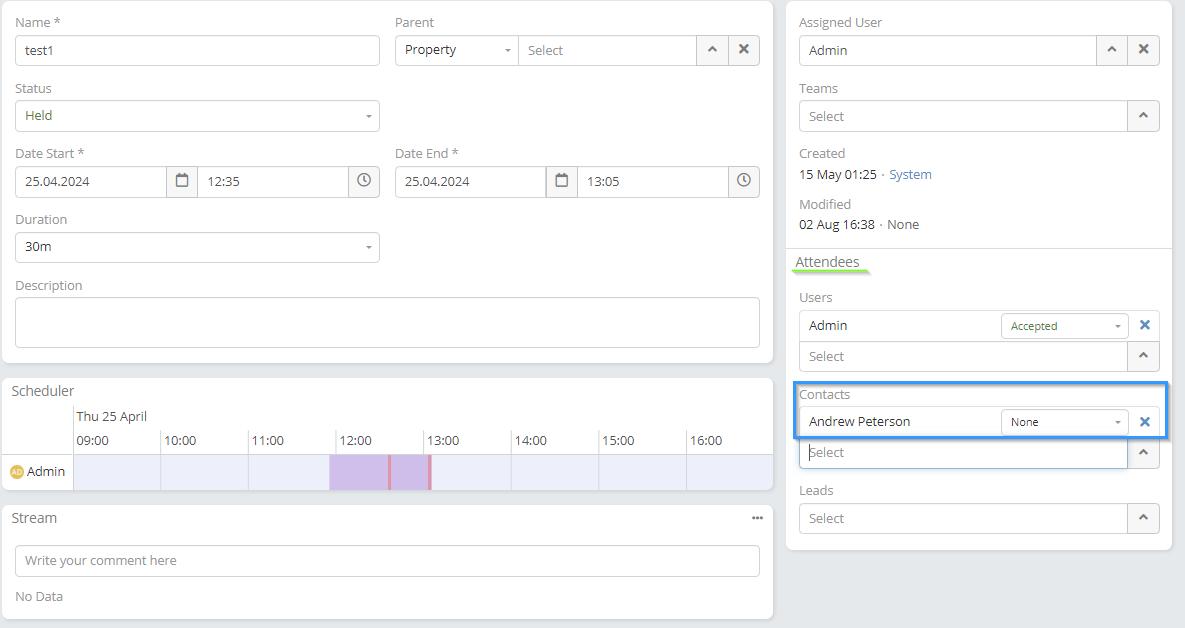1185x628 pixels.
Task: Click the Description text area
Action: [x=387, y=323]
